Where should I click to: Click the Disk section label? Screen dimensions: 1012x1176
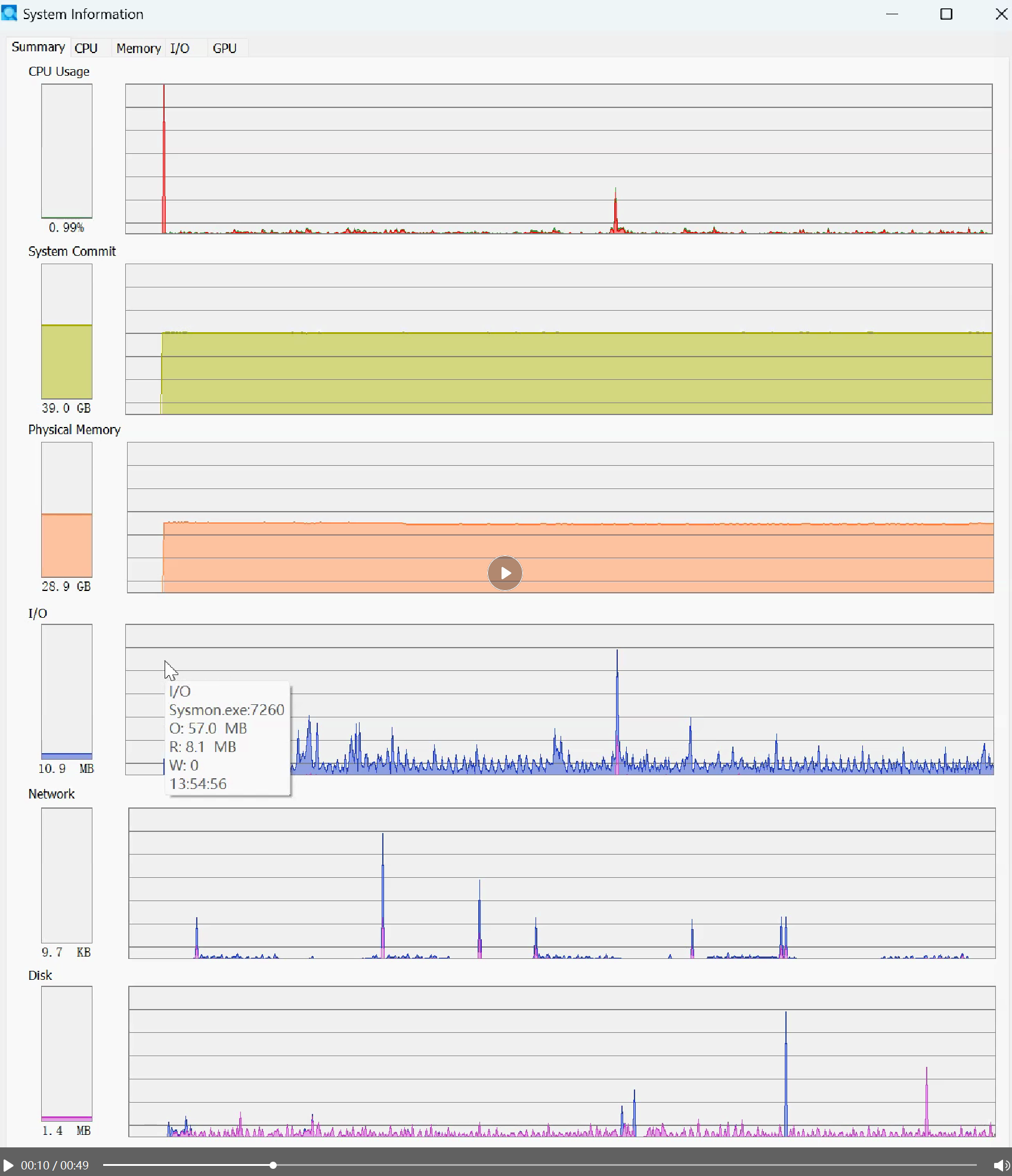point(40,976)
